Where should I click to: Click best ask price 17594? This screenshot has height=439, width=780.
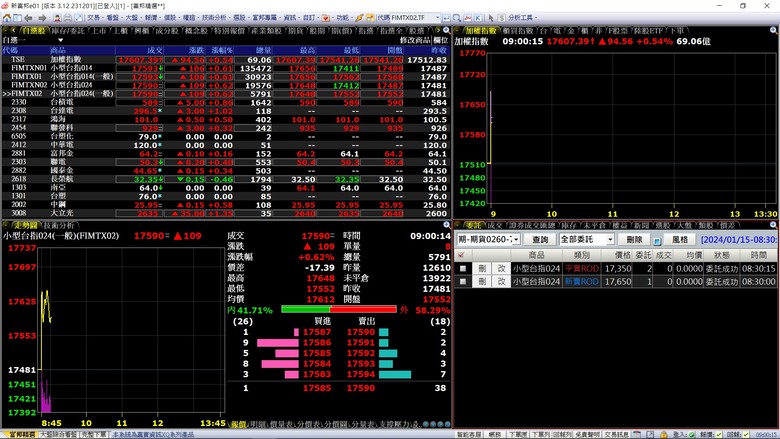[361, 374]
